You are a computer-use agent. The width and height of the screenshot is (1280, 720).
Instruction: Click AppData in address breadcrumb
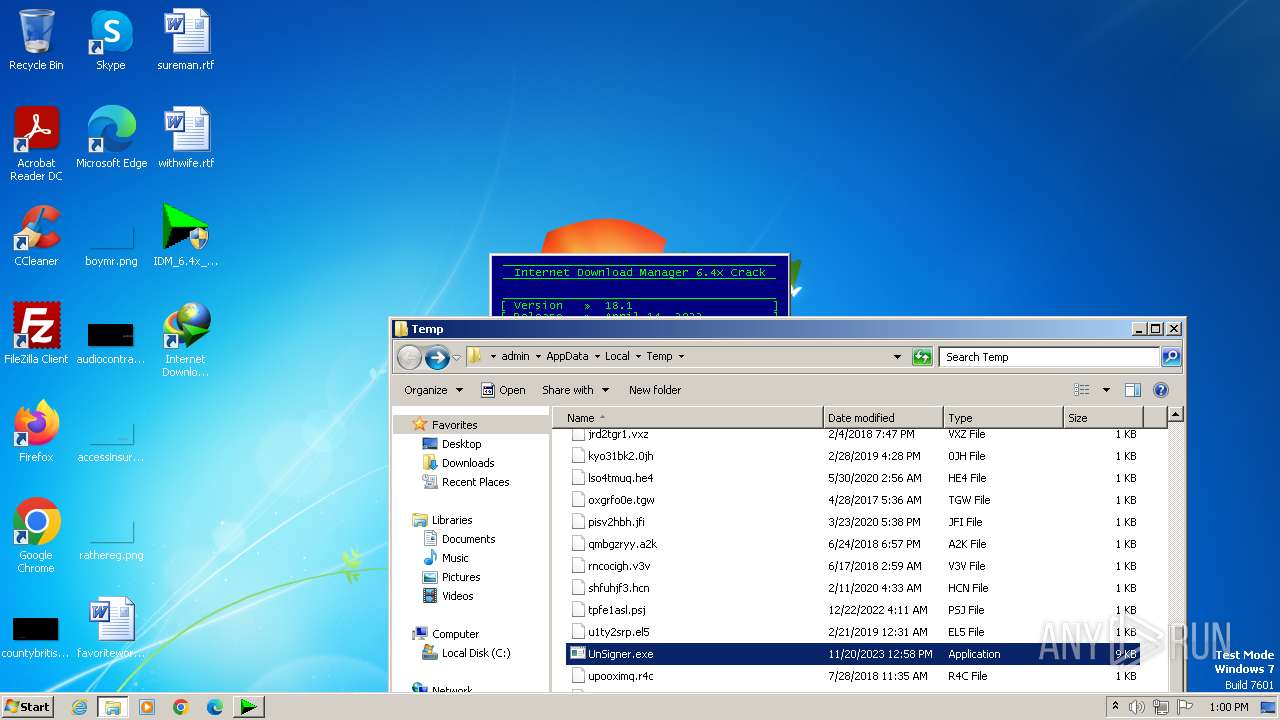(567, 357)
